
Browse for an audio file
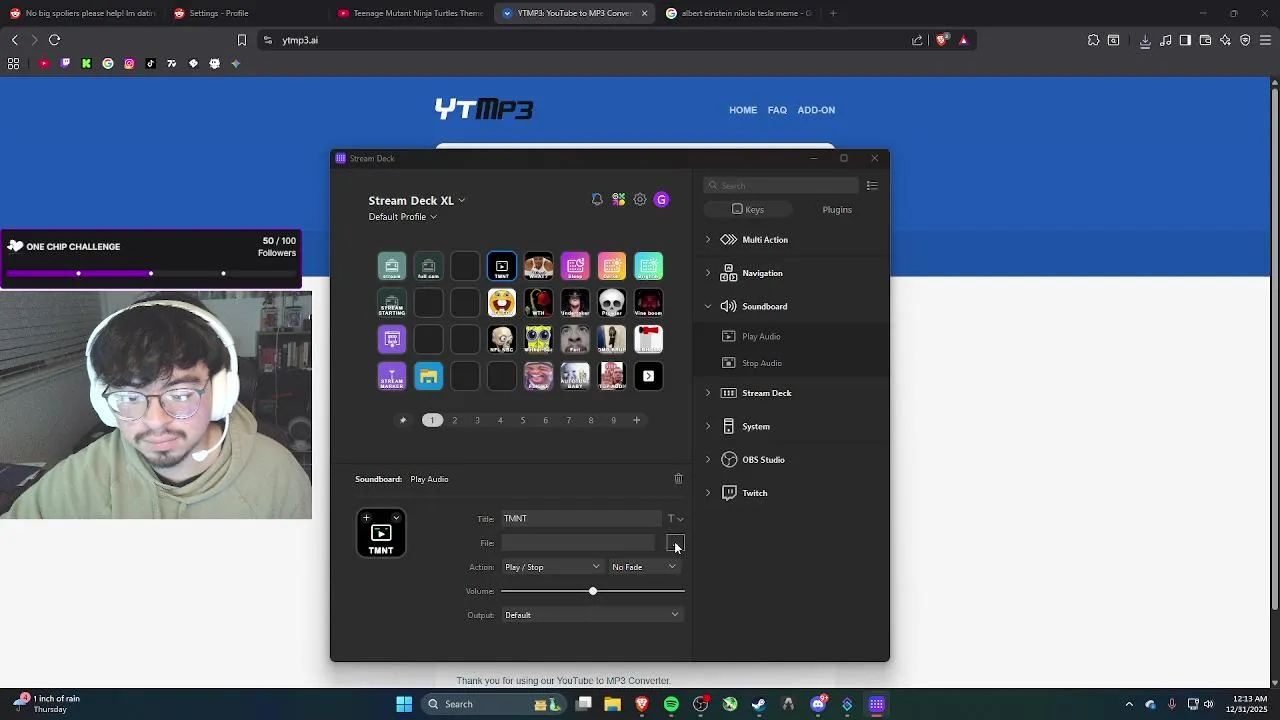(675, 543)
